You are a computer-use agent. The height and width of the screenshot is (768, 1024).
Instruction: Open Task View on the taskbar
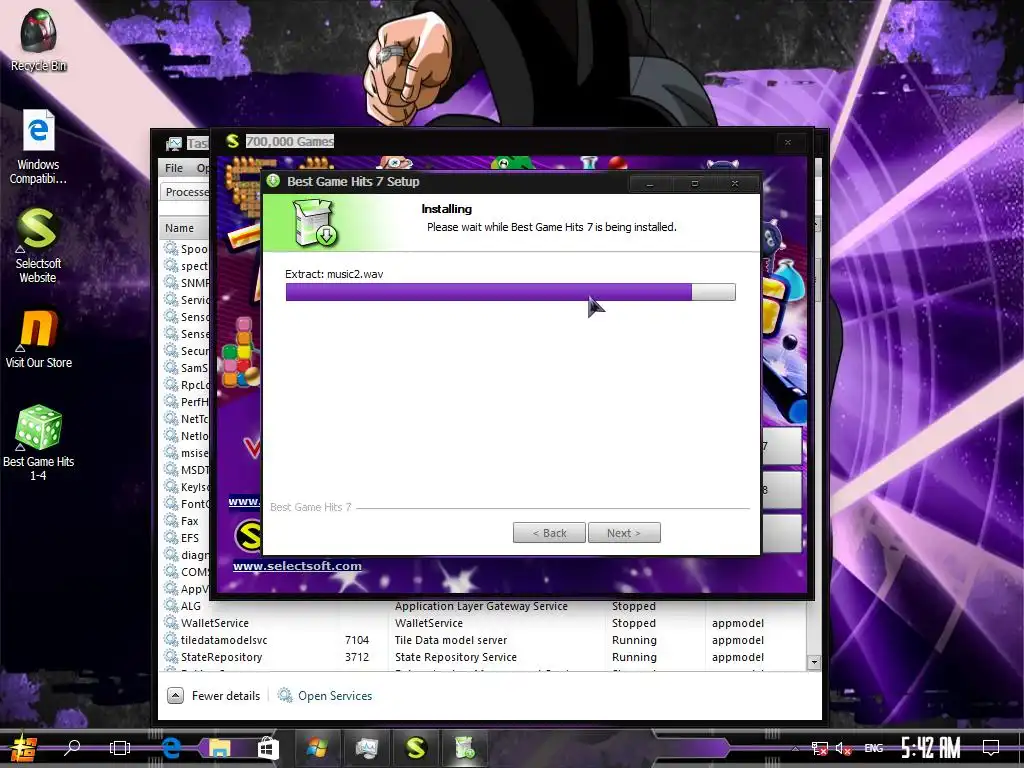coord(120,748)
